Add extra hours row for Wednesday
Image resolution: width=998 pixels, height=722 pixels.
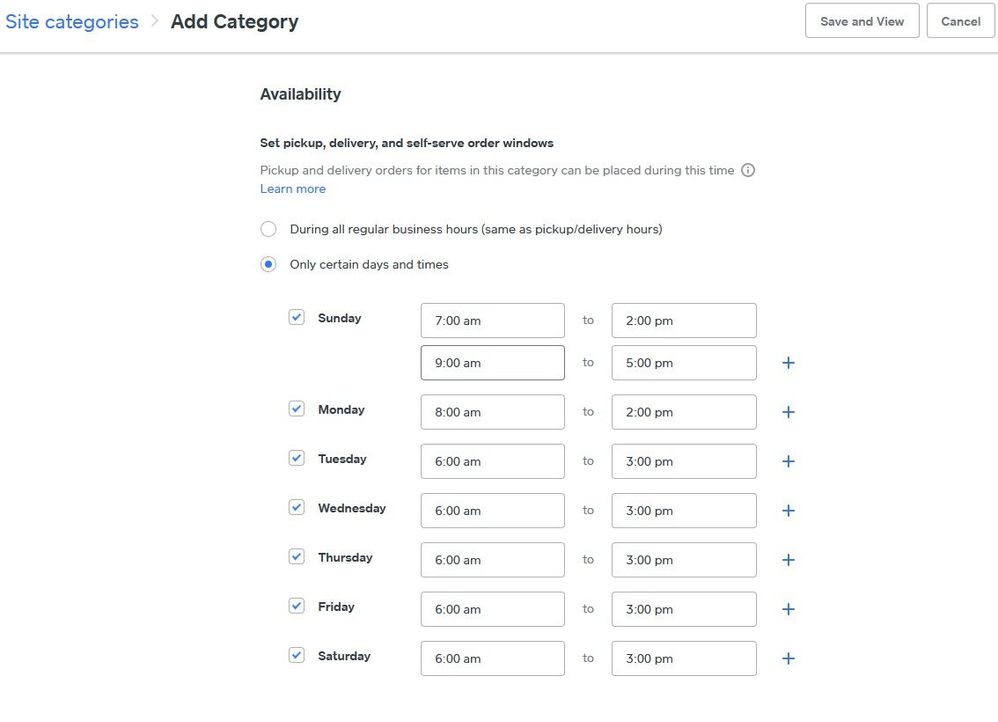pyautogui.click(x=788, y=510)
